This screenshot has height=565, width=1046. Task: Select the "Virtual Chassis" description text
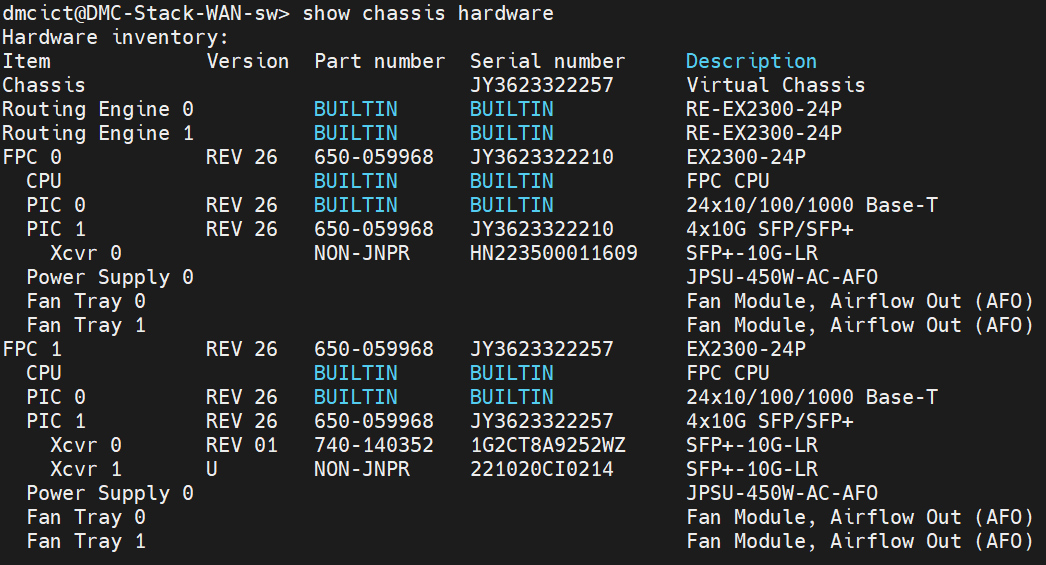point(775,85)
